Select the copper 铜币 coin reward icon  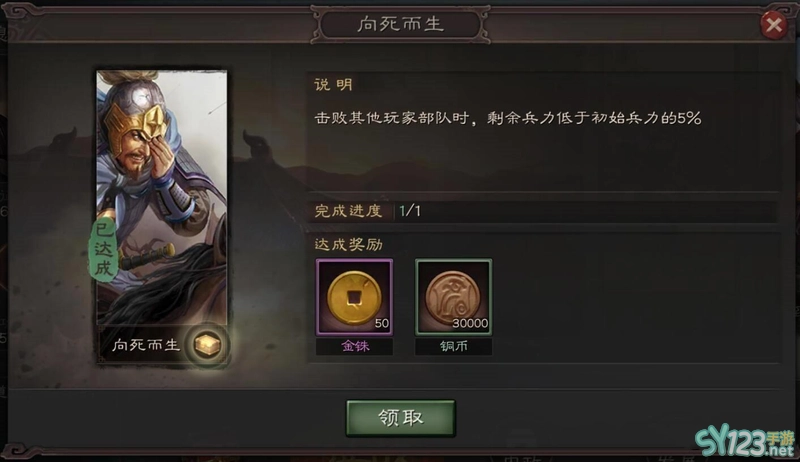454,297
